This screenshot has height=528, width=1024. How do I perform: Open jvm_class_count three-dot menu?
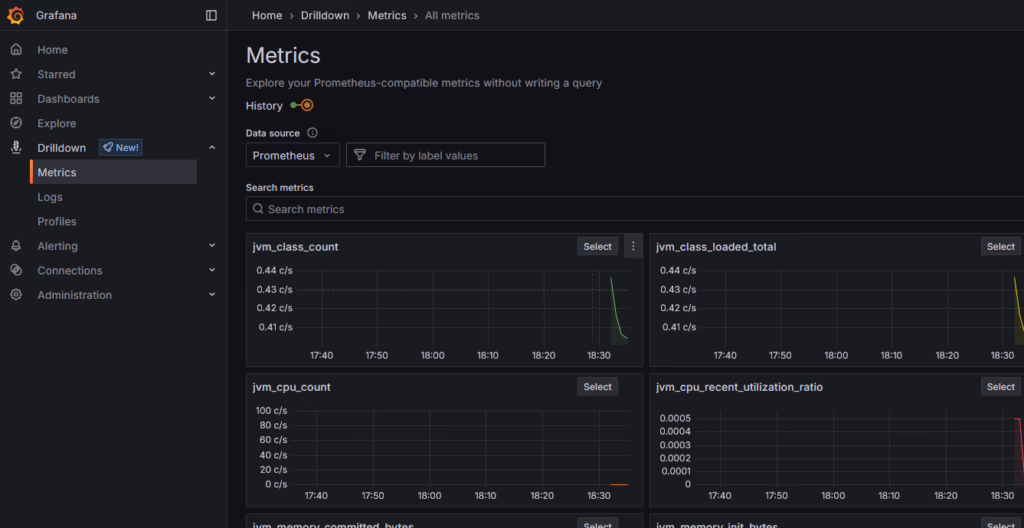tap(633, 246)
